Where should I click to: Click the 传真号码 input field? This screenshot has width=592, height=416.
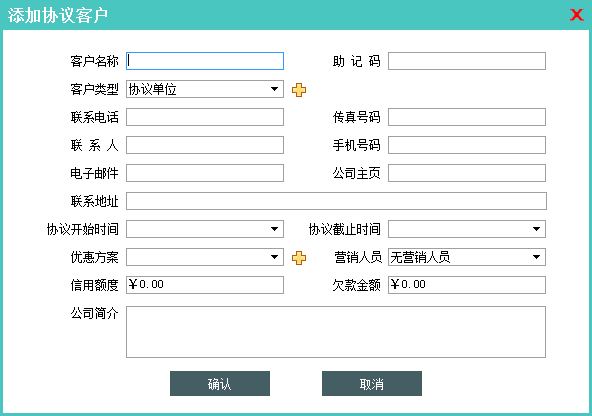467,117
